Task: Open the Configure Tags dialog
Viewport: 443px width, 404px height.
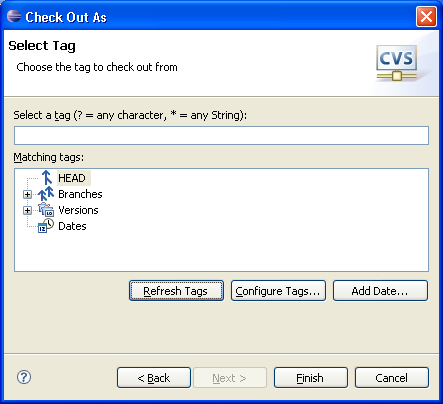Action: [x=278, y=291]
